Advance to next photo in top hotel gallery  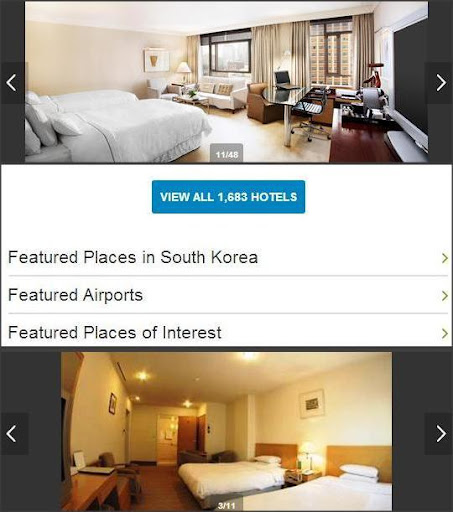(440, 83)
